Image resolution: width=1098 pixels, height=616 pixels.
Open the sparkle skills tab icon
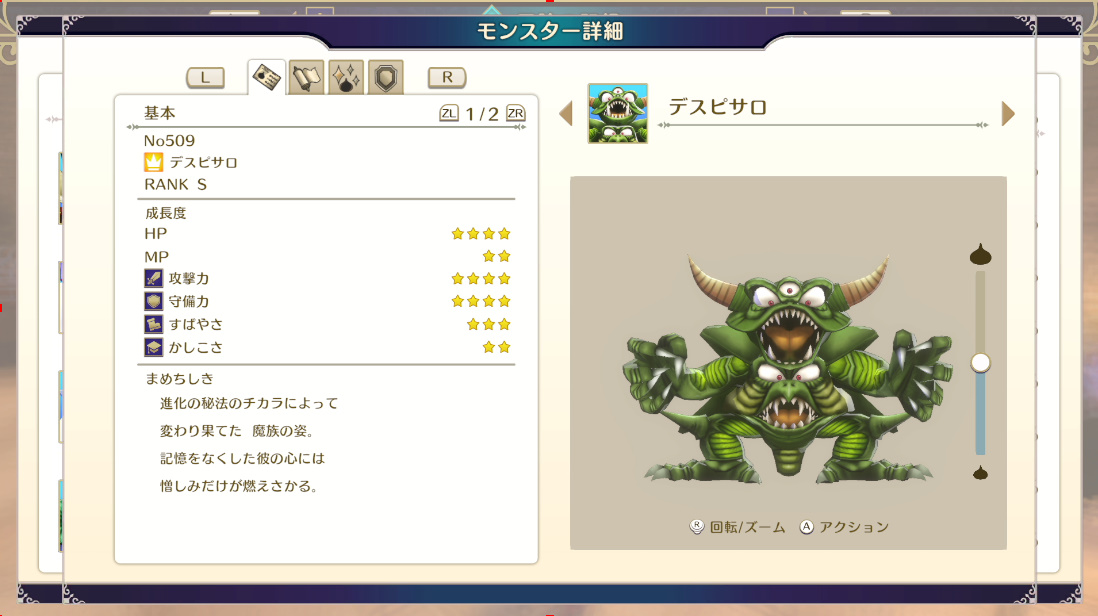[346, 77]
